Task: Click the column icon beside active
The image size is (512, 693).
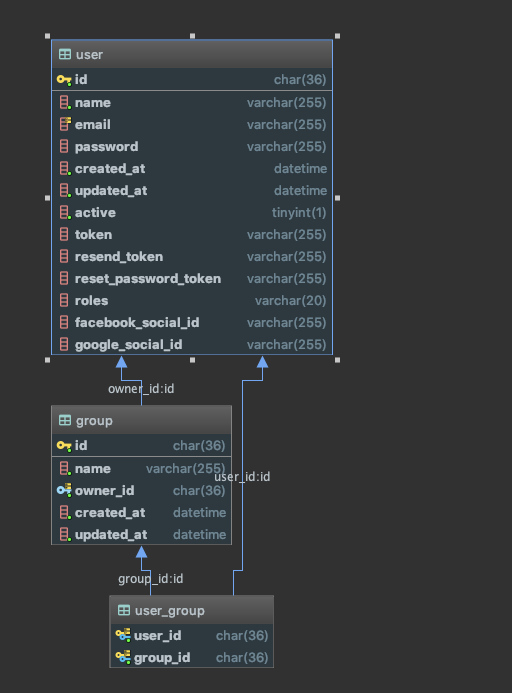Action: 65,213
